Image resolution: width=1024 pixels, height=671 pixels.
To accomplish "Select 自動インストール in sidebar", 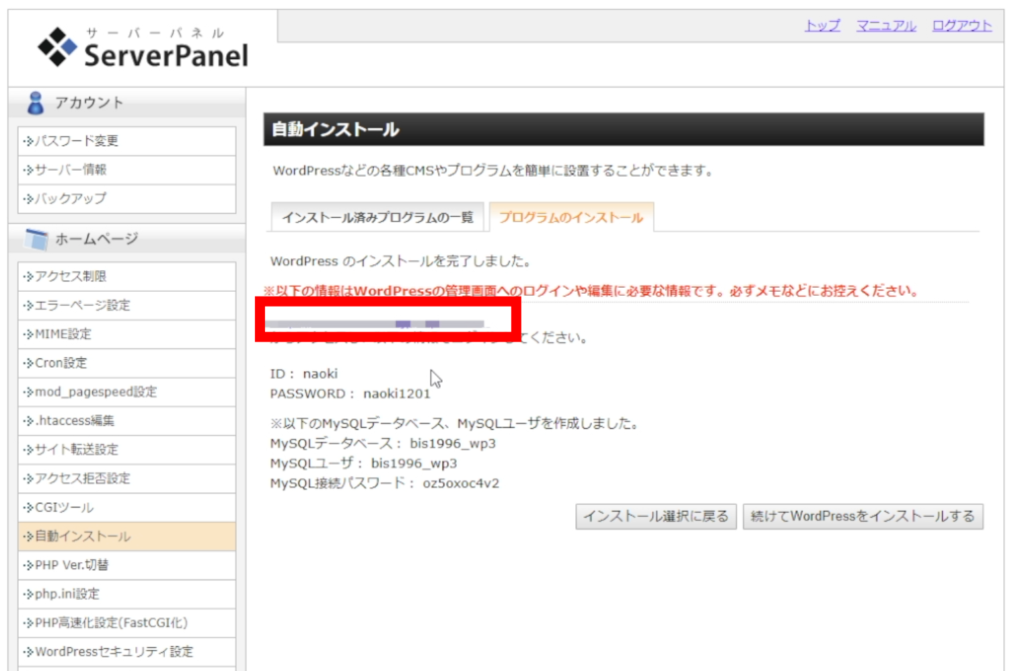I will point(127,536).
